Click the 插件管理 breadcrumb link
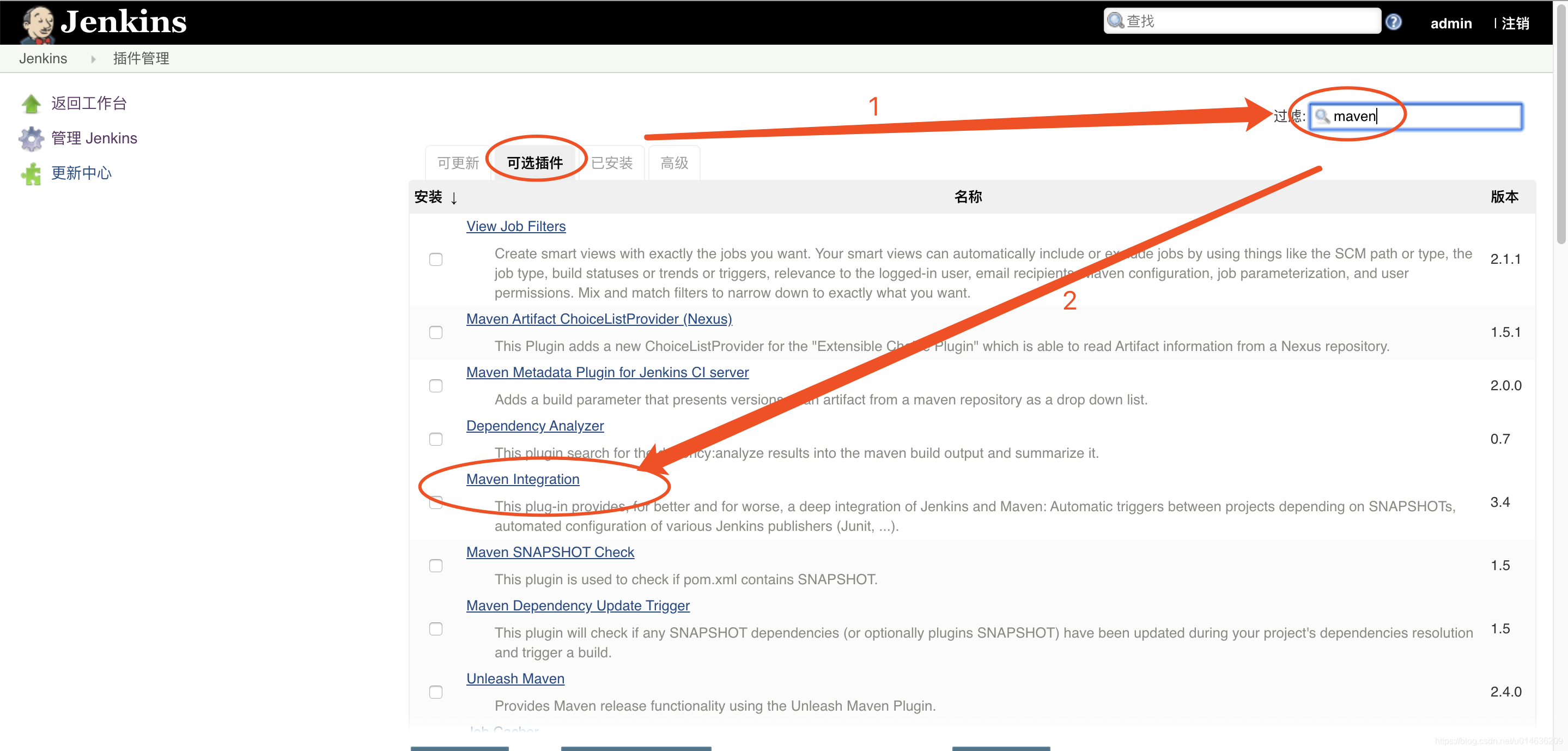Image resolution: width=1568 pixels, height=751 pixels. coord(141,59)
